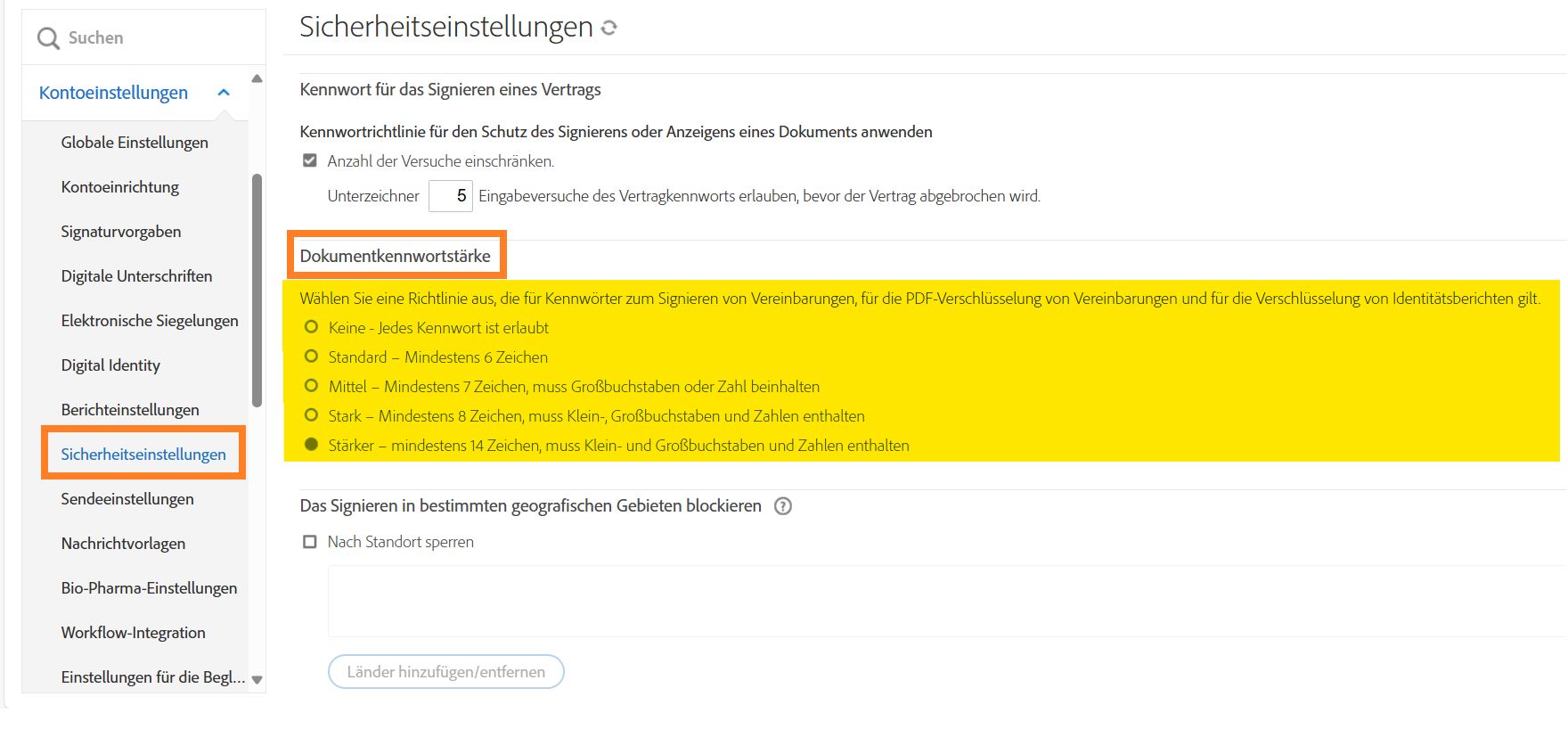Go to Nachrichtvorlagen
This screenshot has height=746, width=1568.
pos(123,544)
